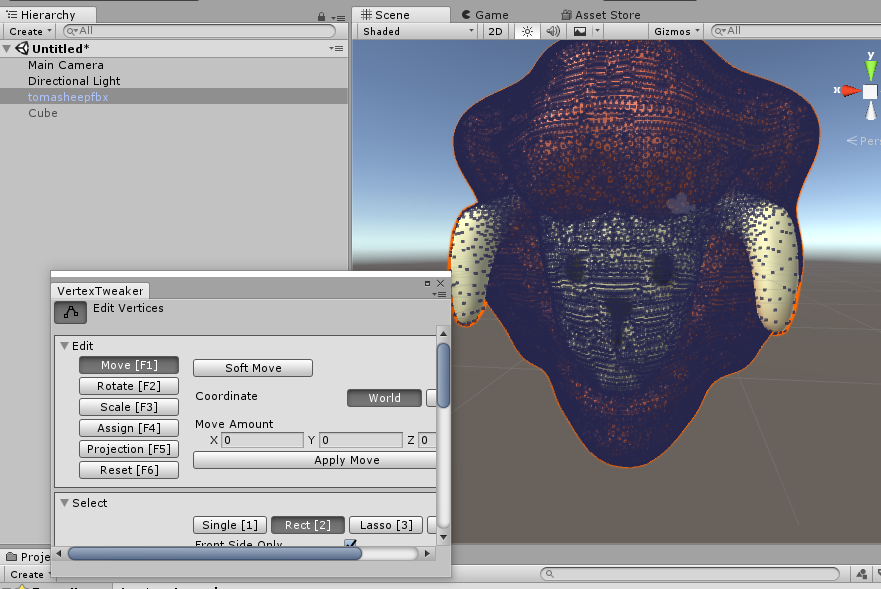Activate Projection [F5] edit mode

129,449
